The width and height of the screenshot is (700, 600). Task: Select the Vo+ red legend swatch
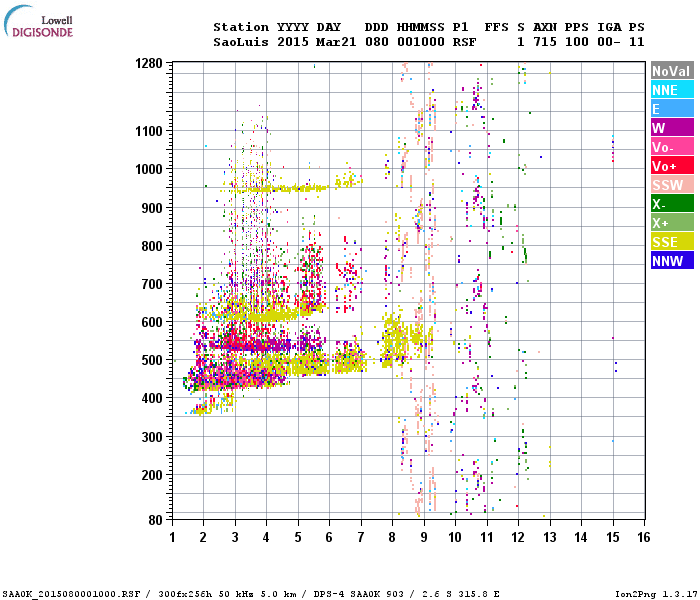(672, 166)
